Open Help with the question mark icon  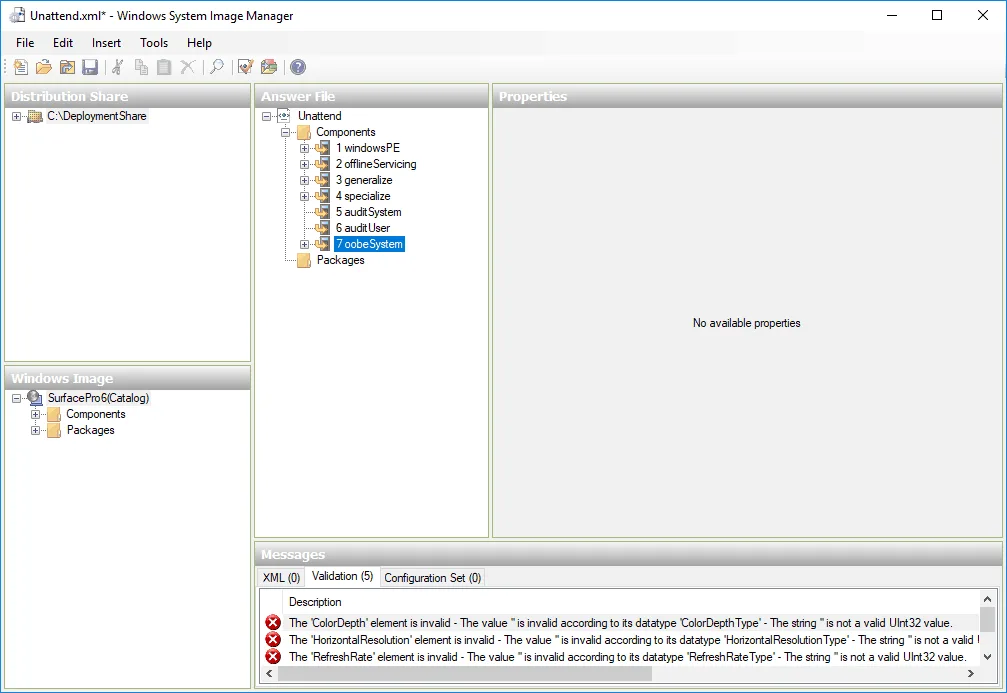298,67
